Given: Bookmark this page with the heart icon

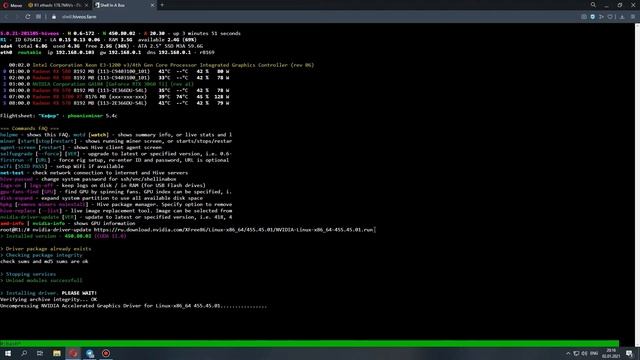Looking at the screenshot, I should (x=610, y=17).
